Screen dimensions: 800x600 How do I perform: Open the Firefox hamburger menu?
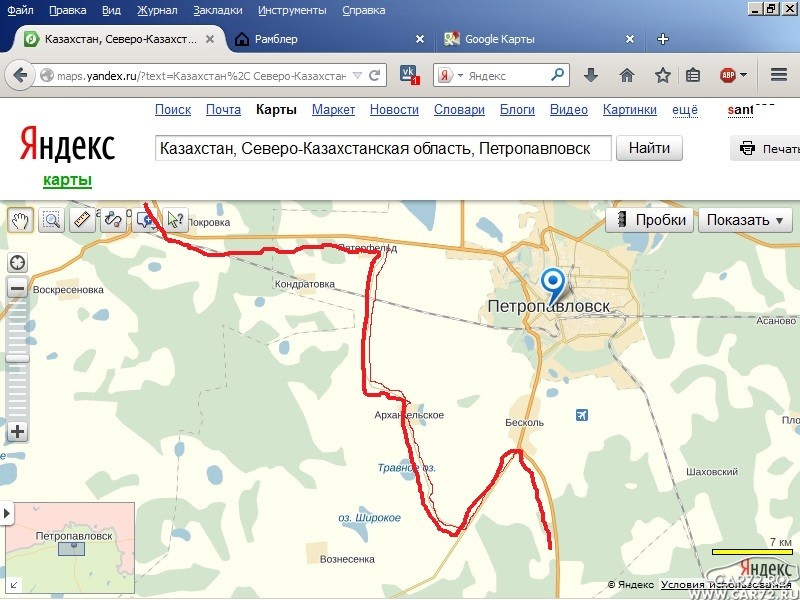pos(779,75)
